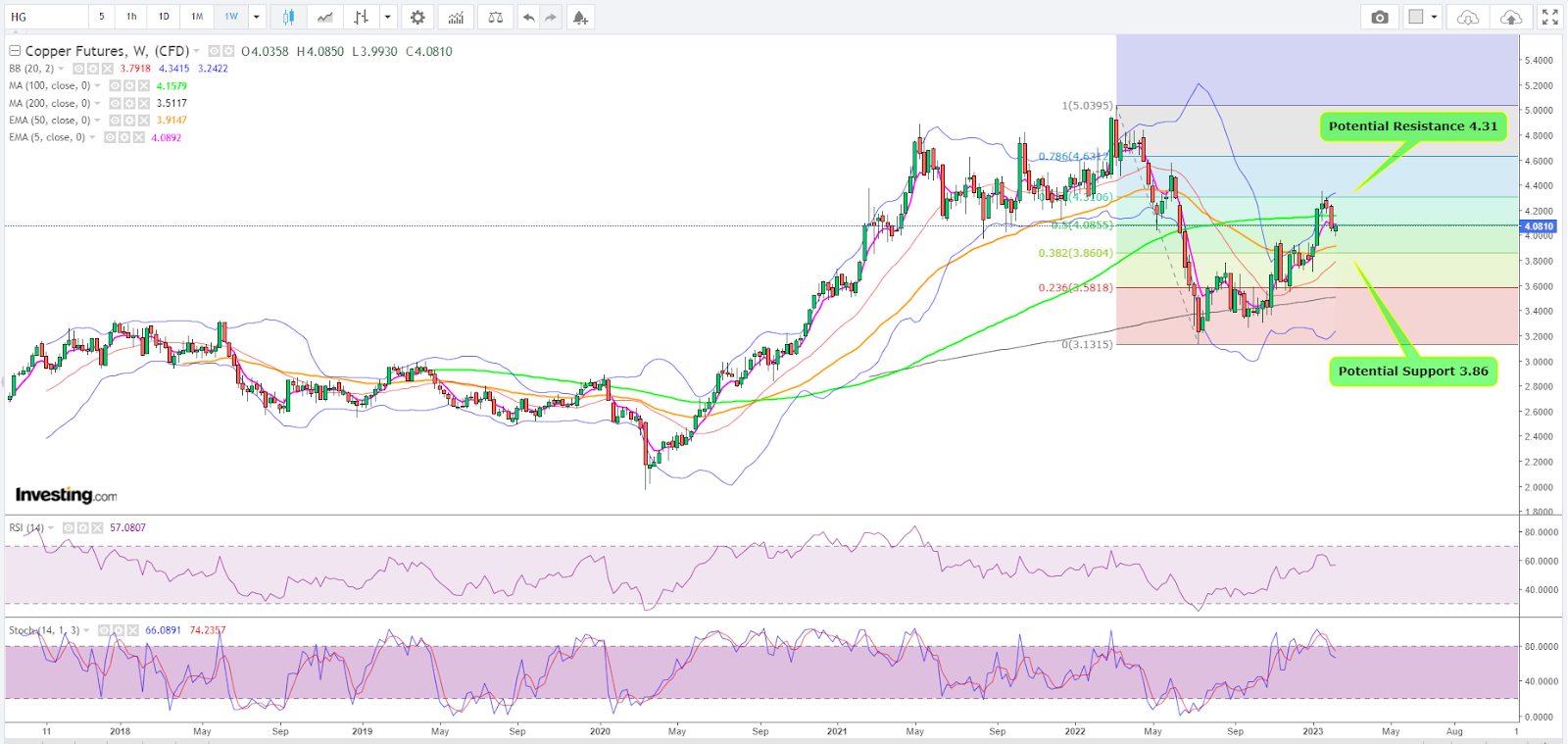Viewport: 1568px width, 744px height.
Task: Remove EMA (5, close, 0) indicator
Action: [x=139, y=137]
